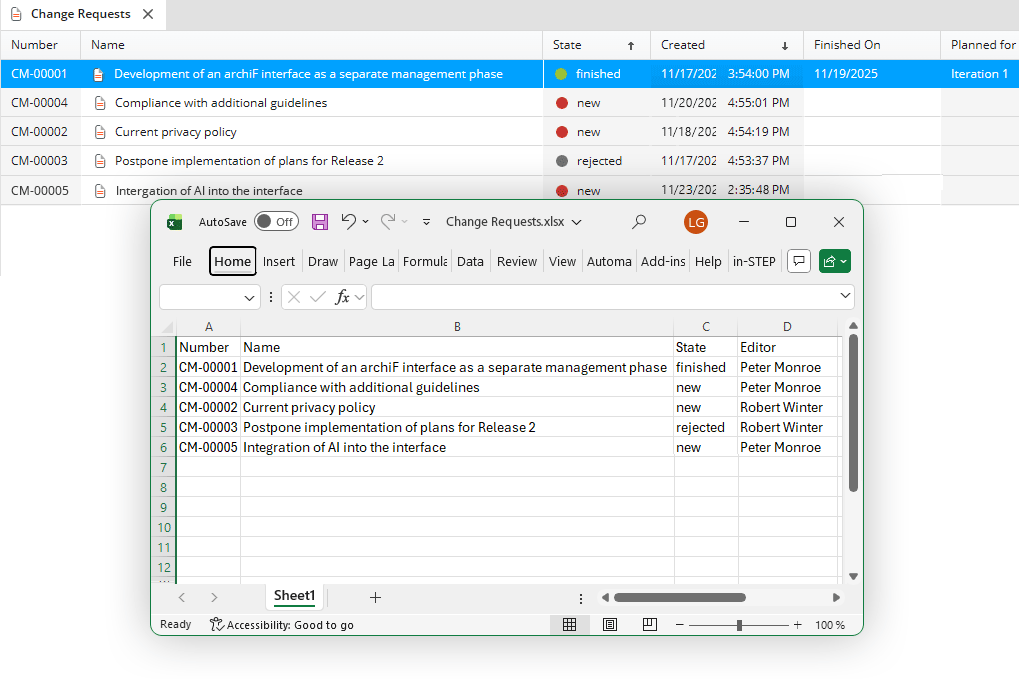Click Accessibility: Good to go status
1019x679 pixels.
[281, 625]
